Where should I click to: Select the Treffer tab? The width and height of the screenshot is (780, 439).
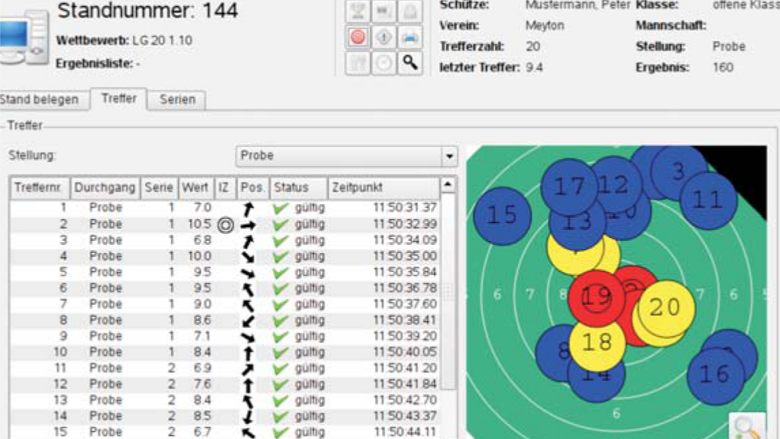tap(119, 98)
